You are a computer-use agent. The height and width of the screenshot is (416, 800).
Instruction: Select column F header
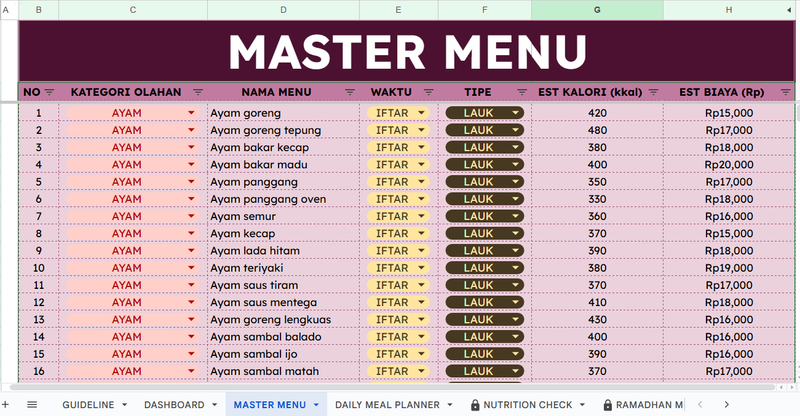coord(485,10)
